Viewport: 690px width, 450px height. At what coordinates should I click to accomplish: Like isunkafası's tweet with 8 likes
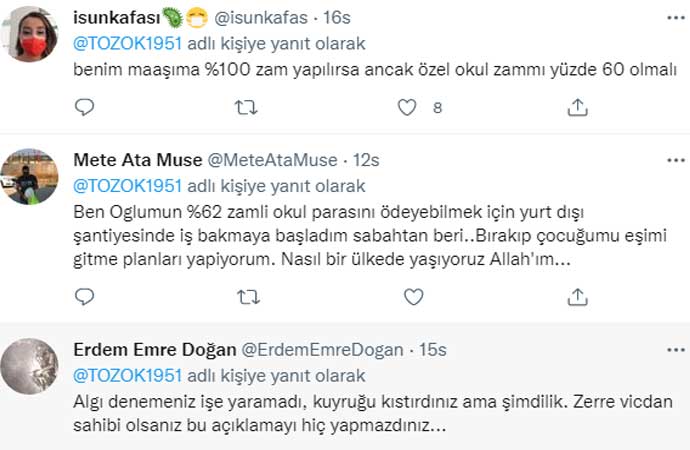(x=407, y=107)
